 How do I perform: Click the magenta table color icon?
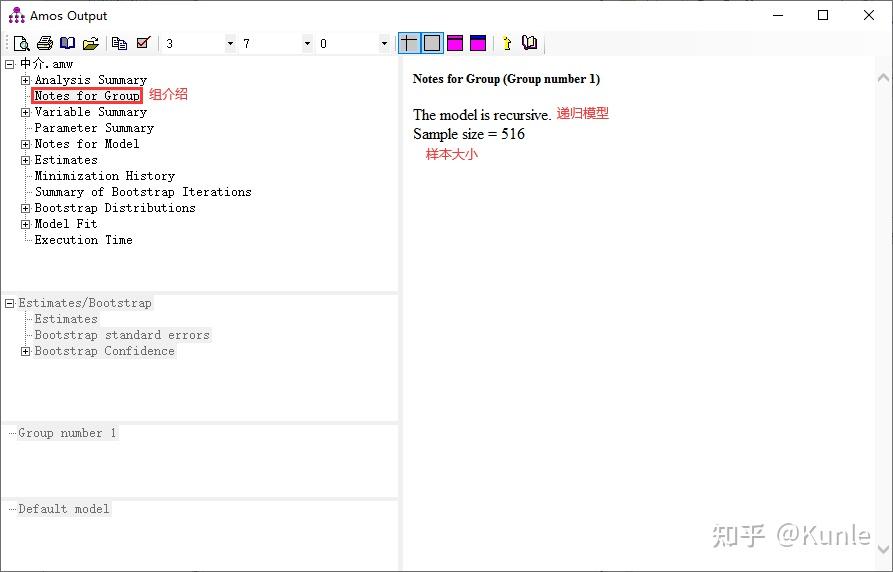pos(455,43)
